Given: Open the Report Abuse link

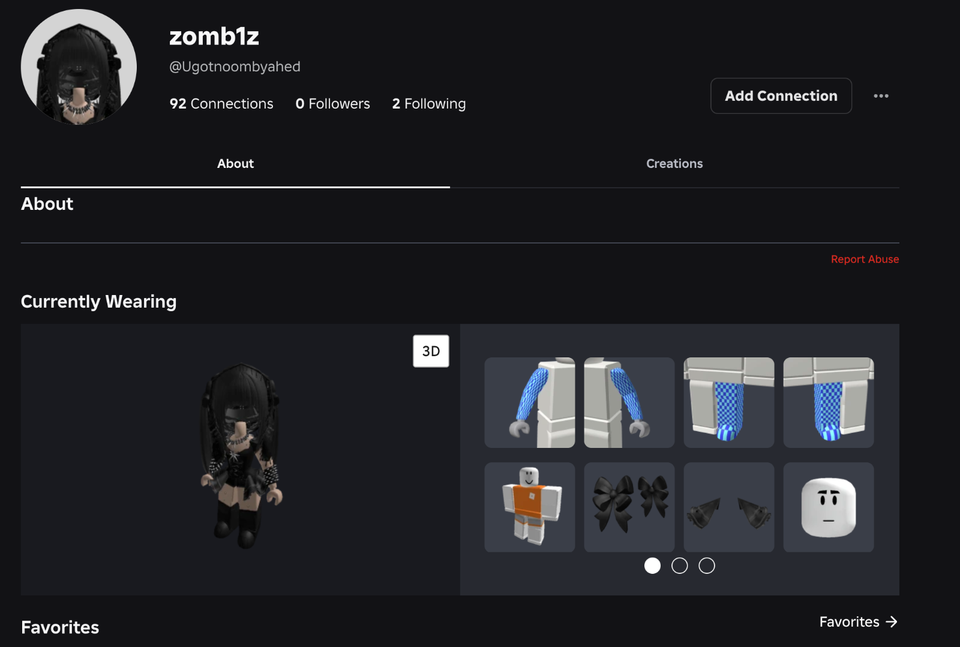Looking at the screenshot, I should [x=865, y=258].
